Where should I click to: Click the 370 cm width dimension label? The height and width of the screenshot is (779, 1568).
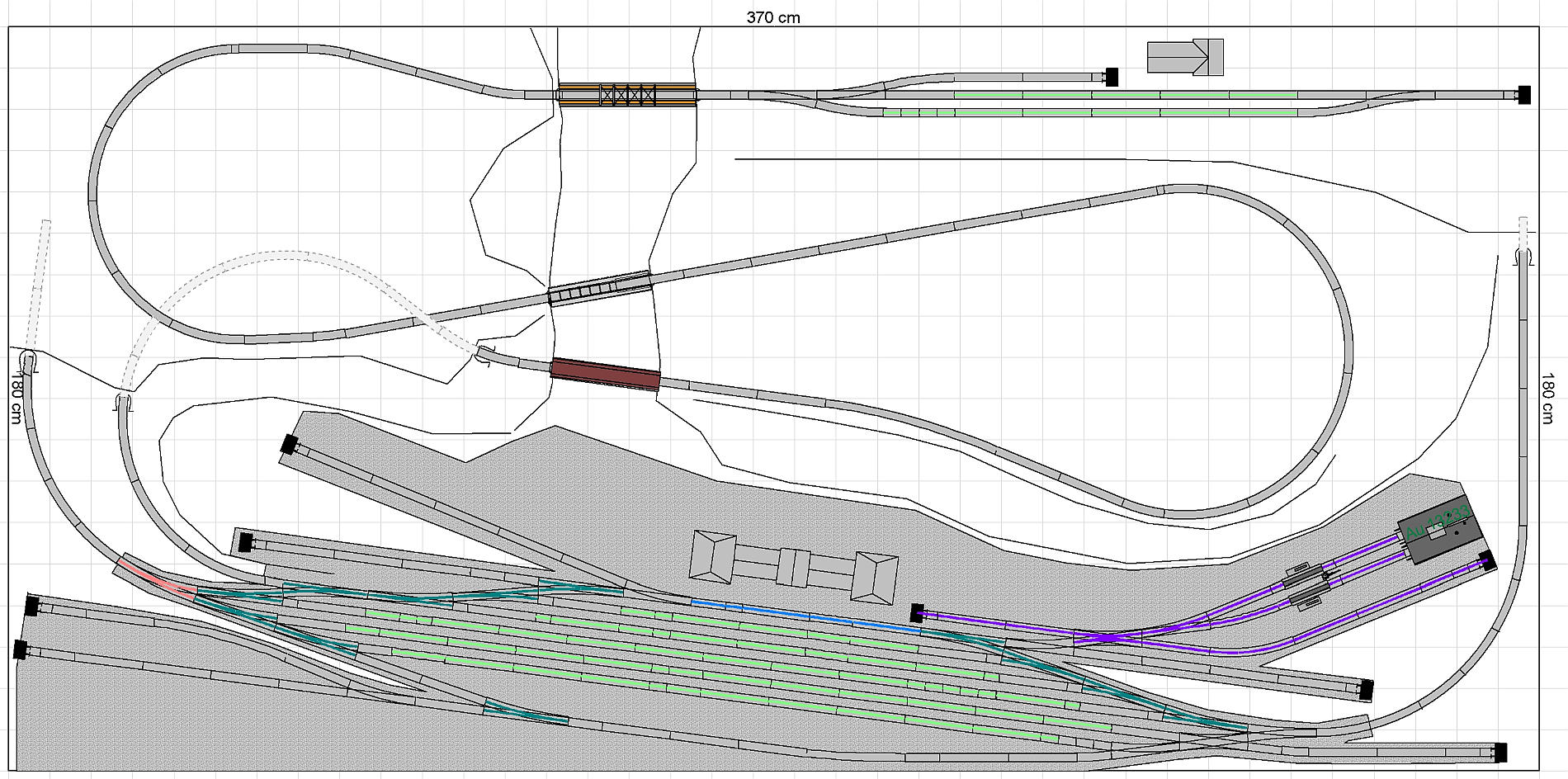point(772,17)
